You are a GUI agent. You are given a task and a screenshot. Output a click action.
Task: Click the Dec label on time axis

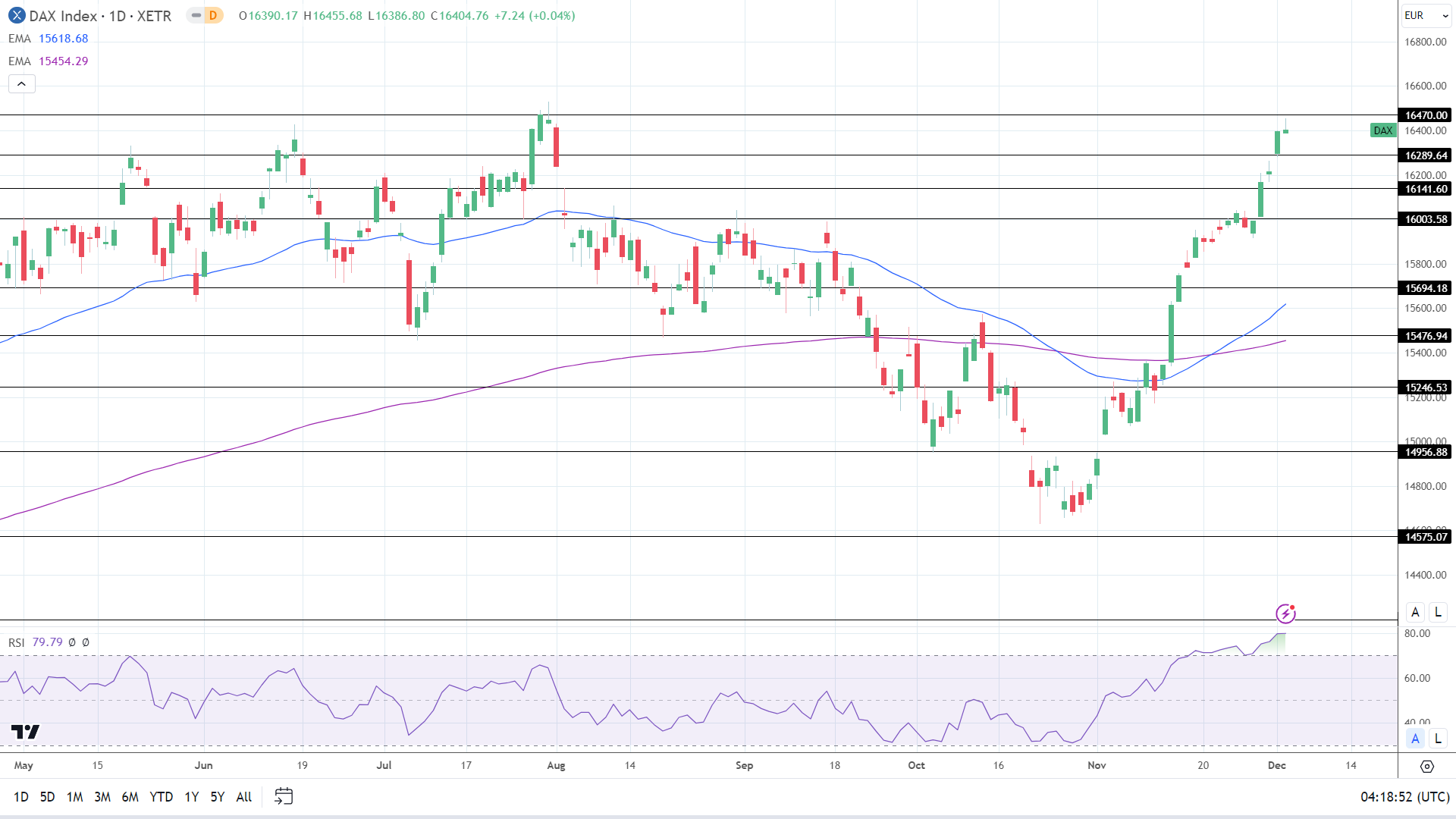click(1277, 765)
